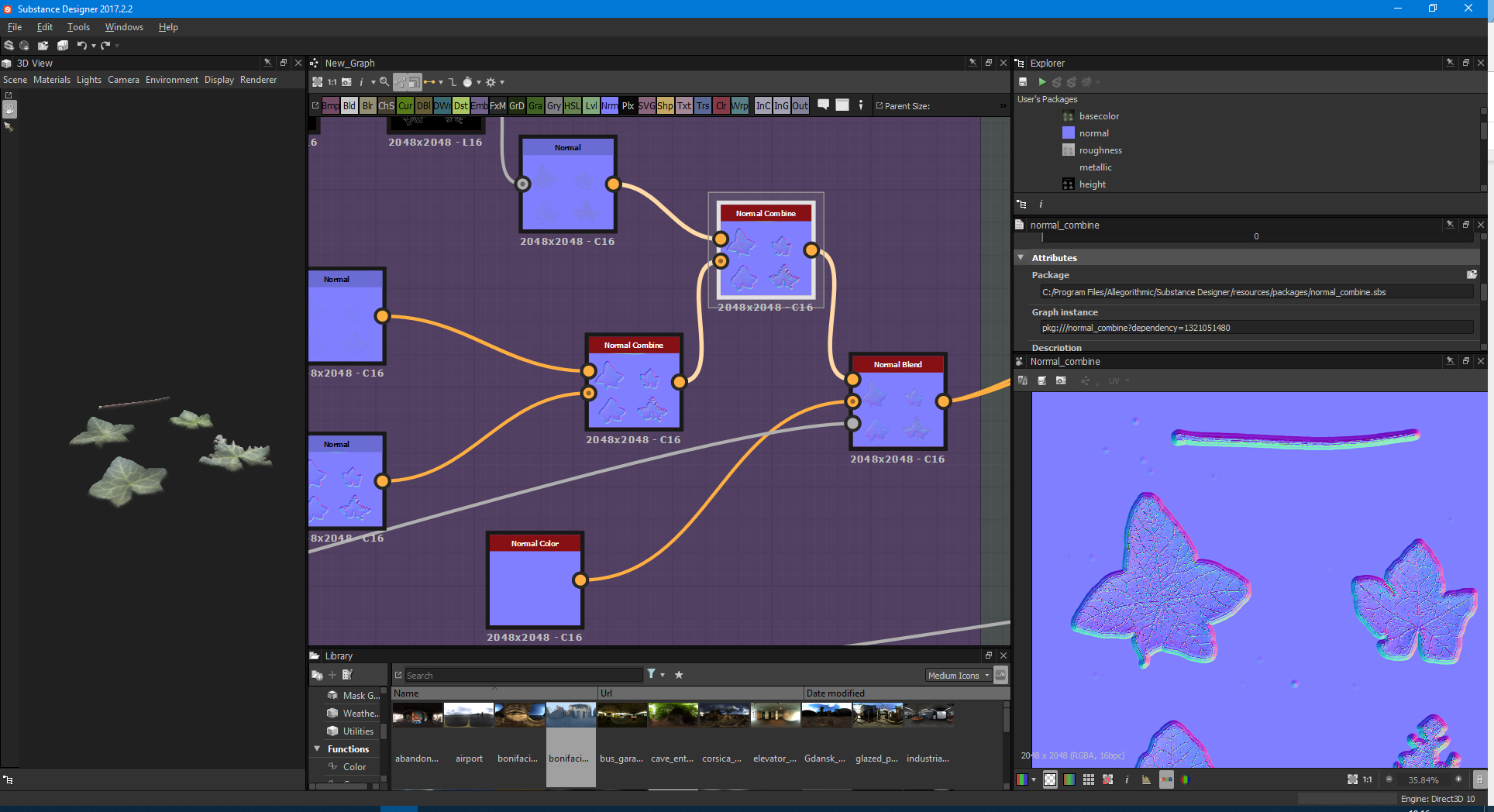
Task: Collapse the Functions category in the Library
Action: pyautogui.click(x=316, y=748)
